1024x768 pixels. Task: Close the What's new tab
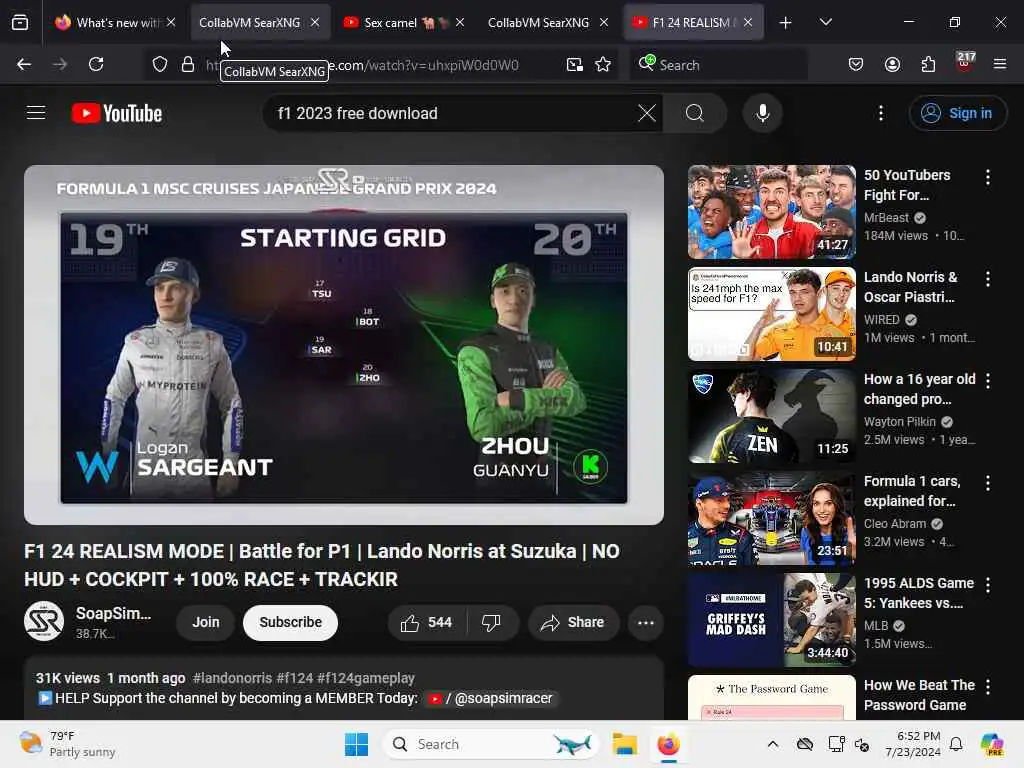pos(171,22)
